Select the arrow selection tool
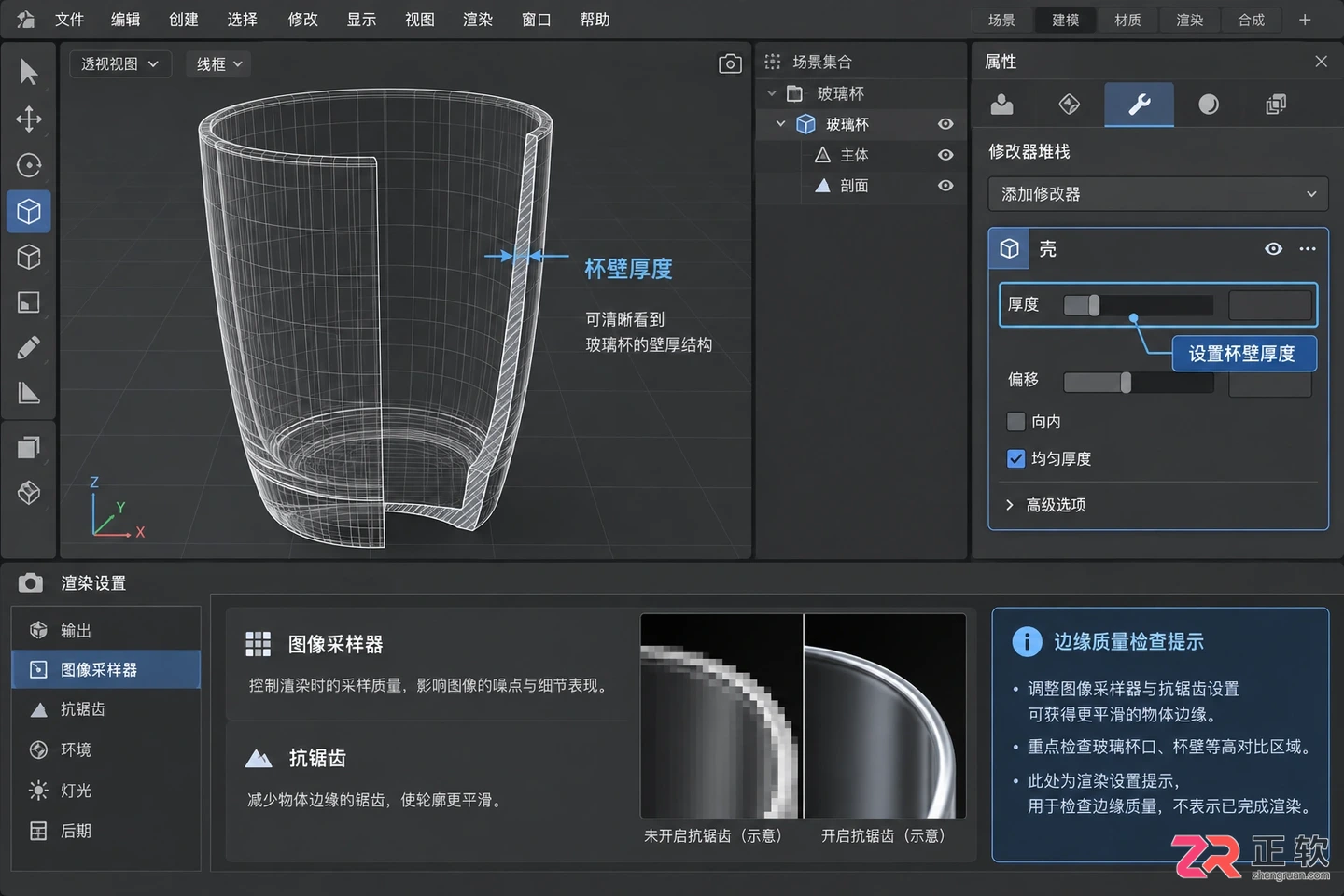The image size is (1344, 896). pyautogui.click(x=29, y=72)
